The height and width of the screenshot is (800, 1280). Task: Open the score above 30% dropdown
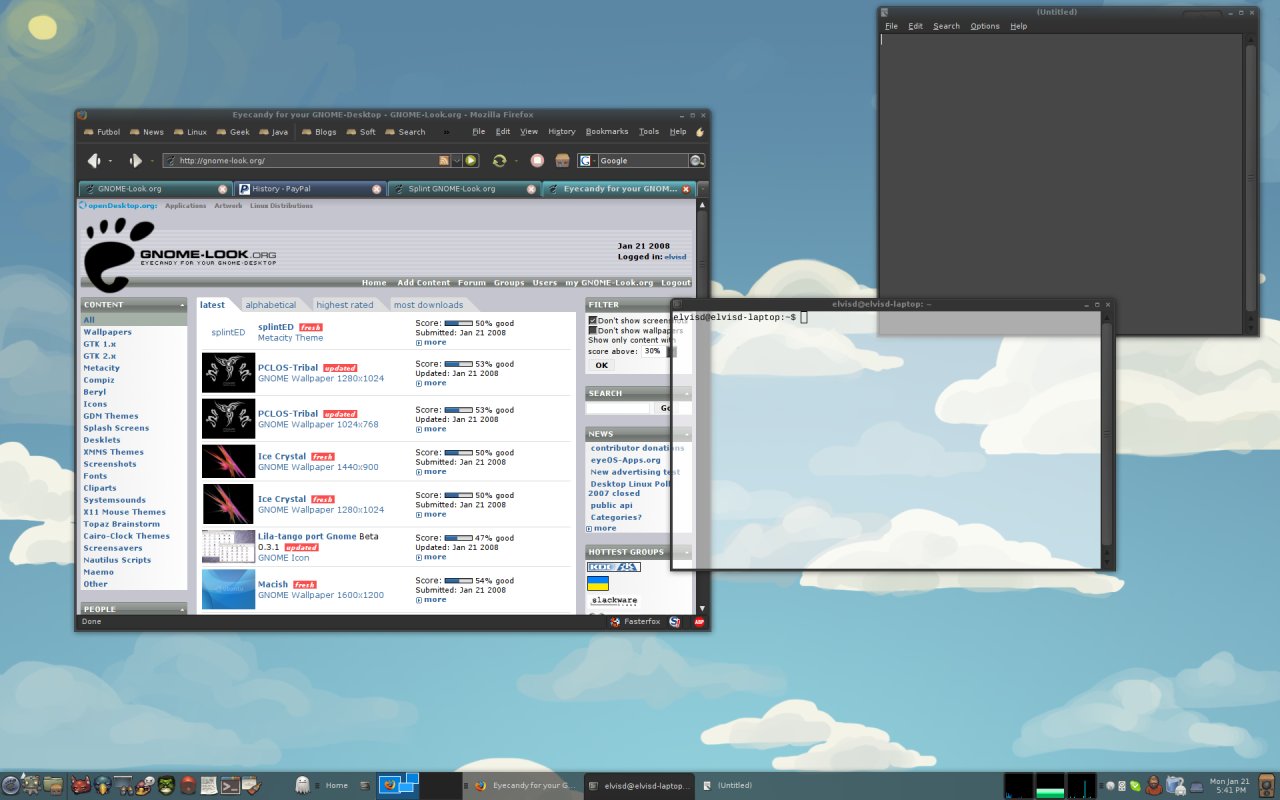click(660, 351)
